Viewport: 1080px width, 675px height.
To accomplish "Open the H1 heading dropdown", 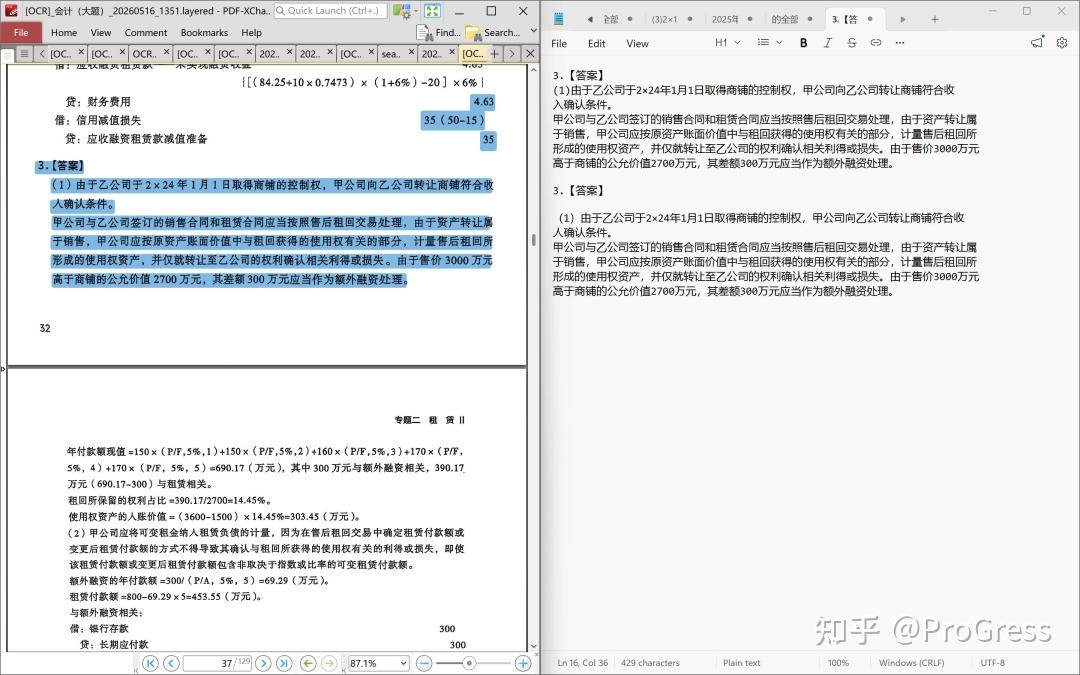I will tap(727, 42).
